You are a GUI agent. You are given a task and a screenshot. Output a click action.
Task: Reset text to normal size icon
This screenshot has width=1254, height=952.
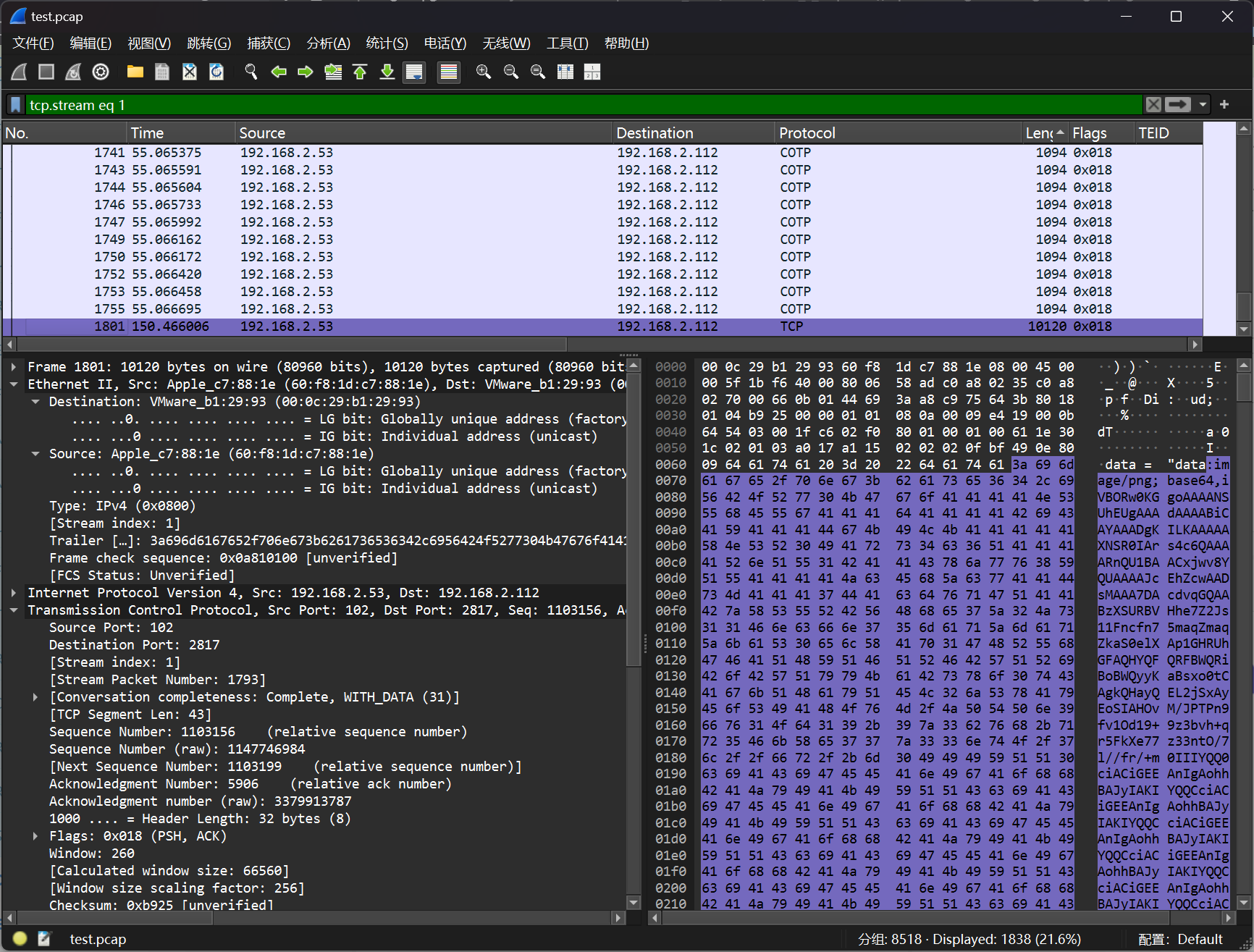tap(538, 72)
